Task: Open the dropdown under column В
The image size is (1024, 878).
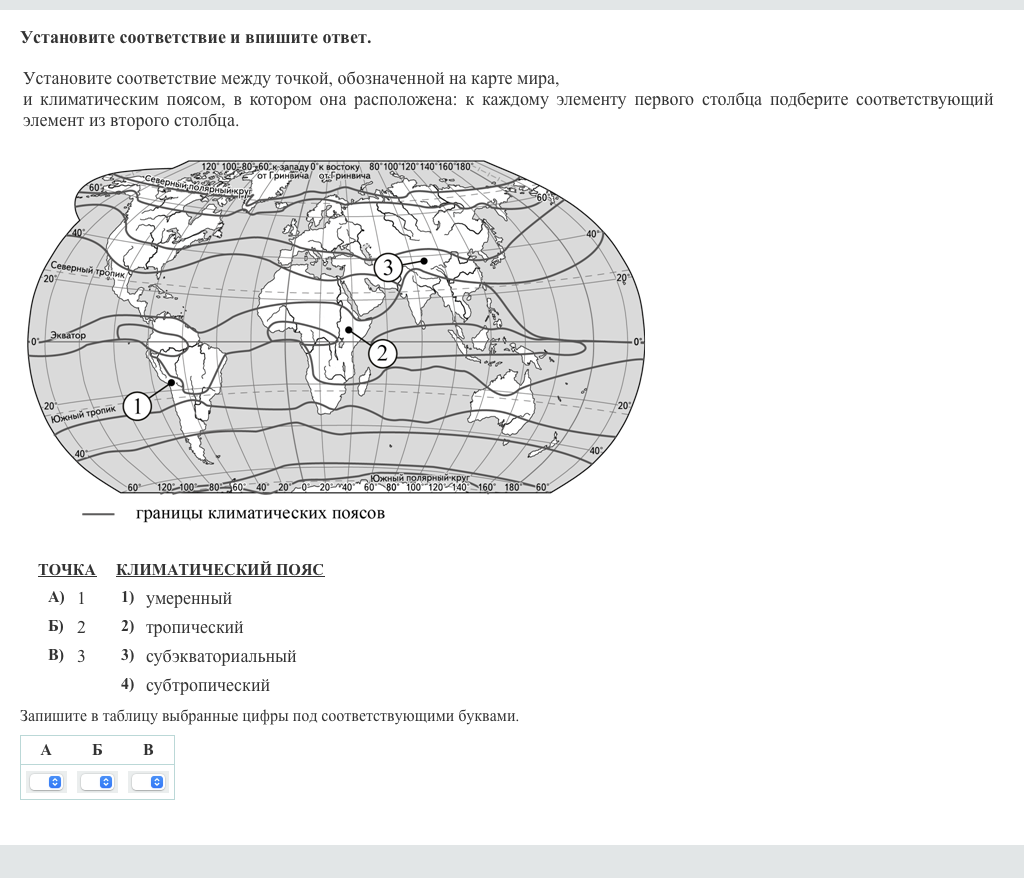Action: [x=149, y=782]
